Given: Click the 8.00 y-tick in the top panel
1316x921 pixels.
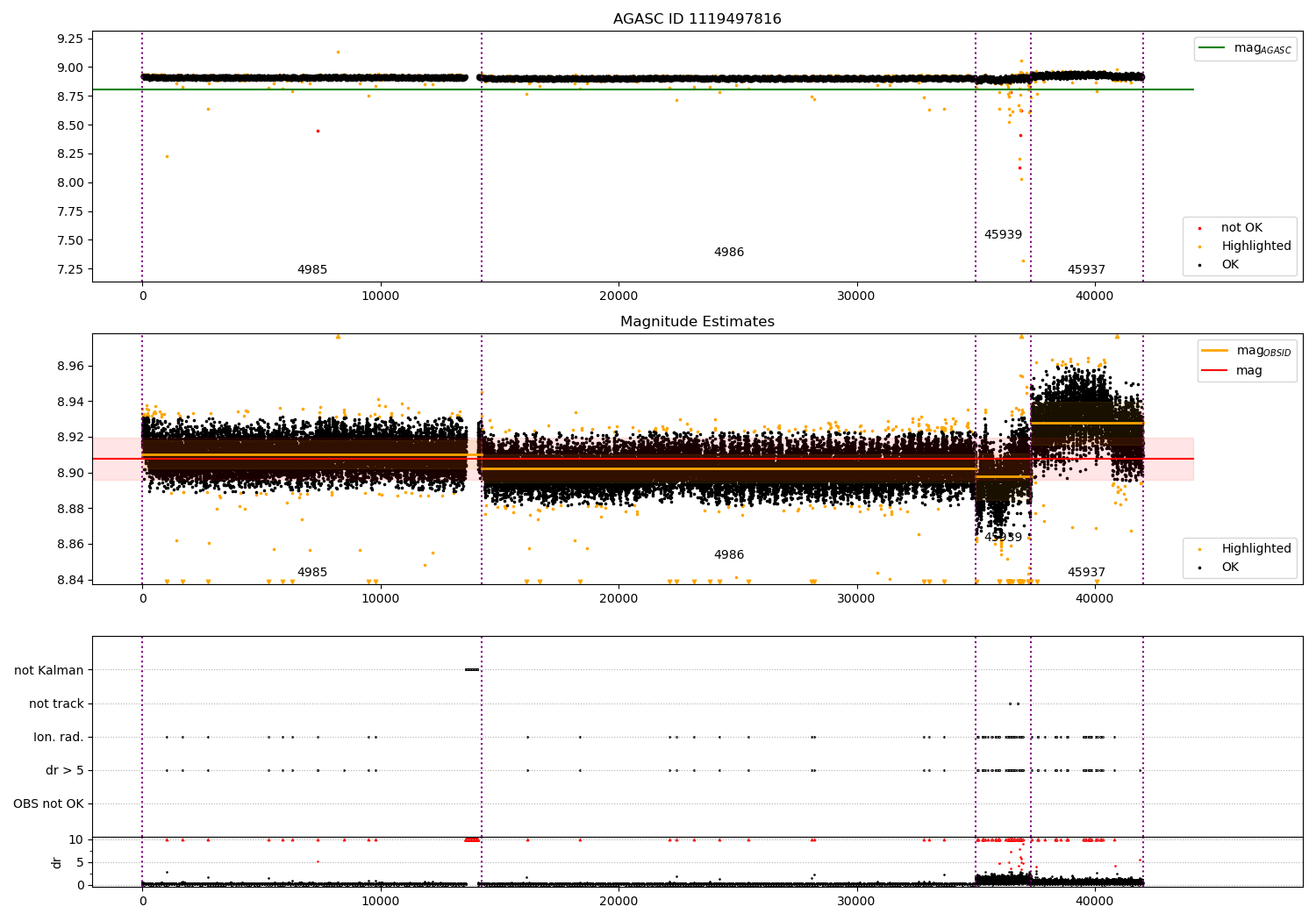Looking at the screenshot, I should point(70,183).
